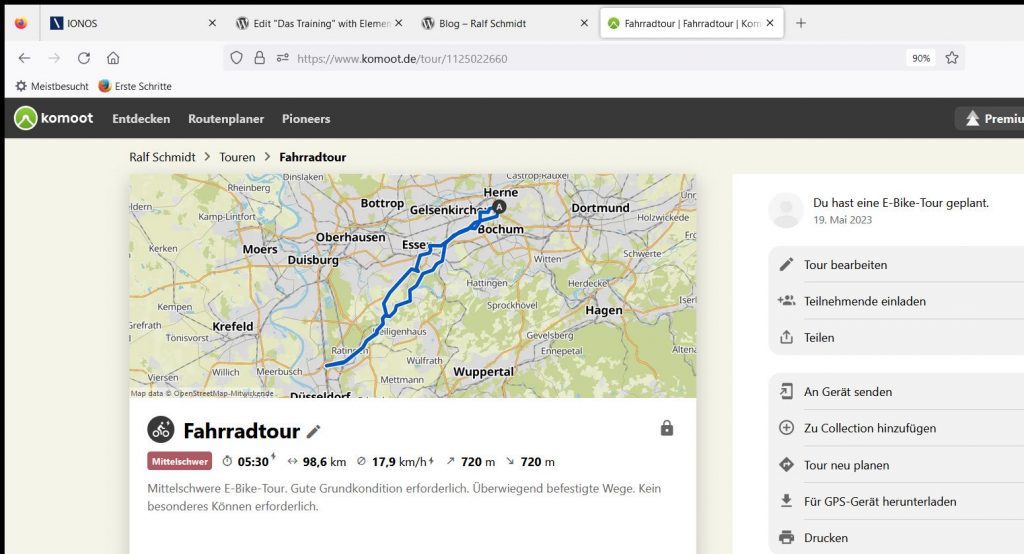Follow the Touren breadcrumb link

[237, 157]
